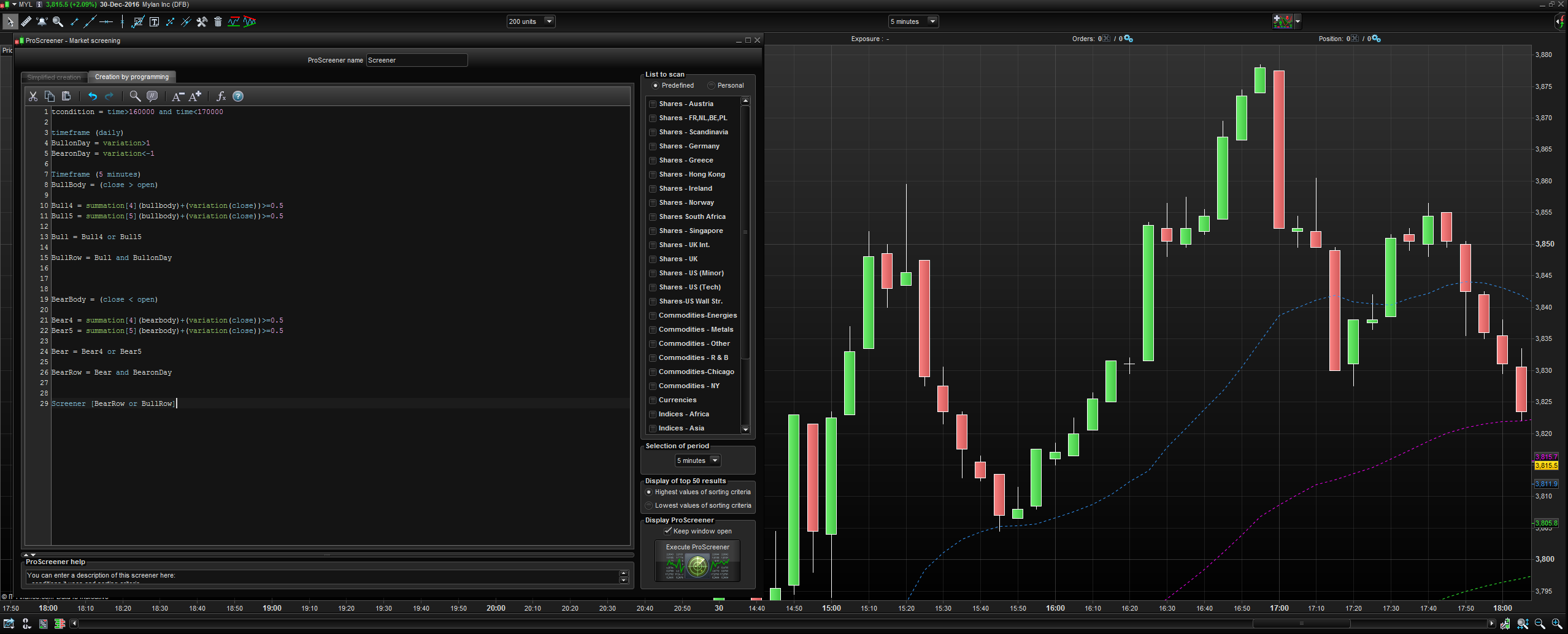The image size is (1568, 634).
Task: Toggle Keep window open checkbox
Action: [x=667, y=531]
